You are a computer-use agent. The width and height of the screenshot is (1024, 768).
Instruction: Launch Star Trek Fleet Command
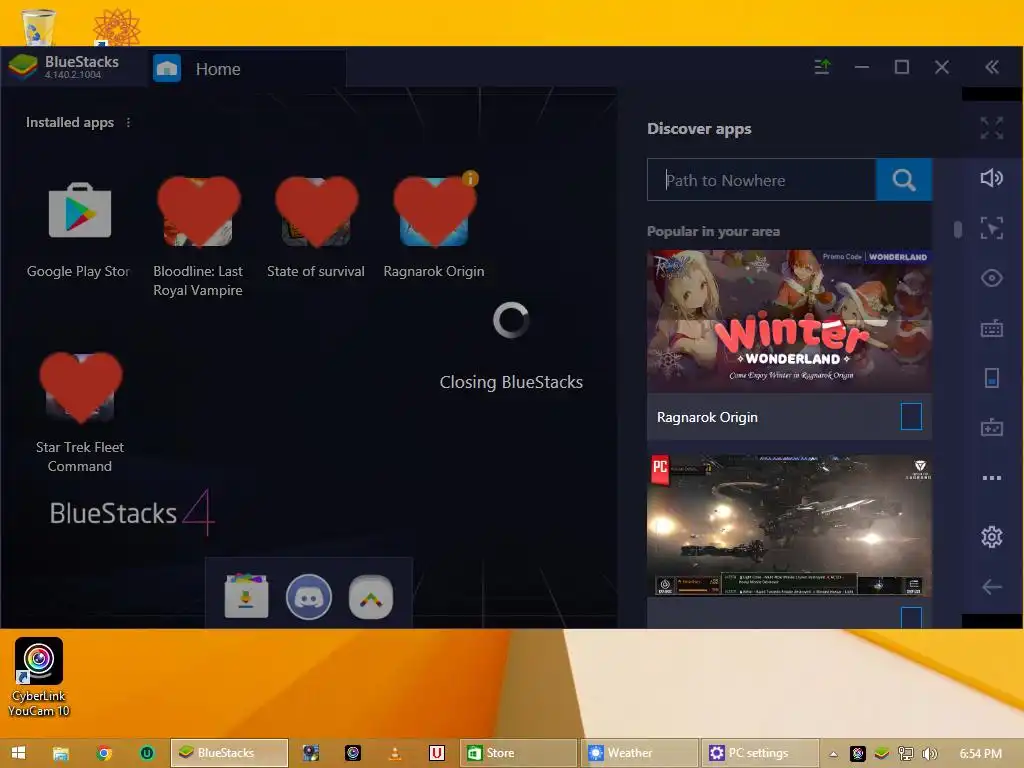coord(80,388)
